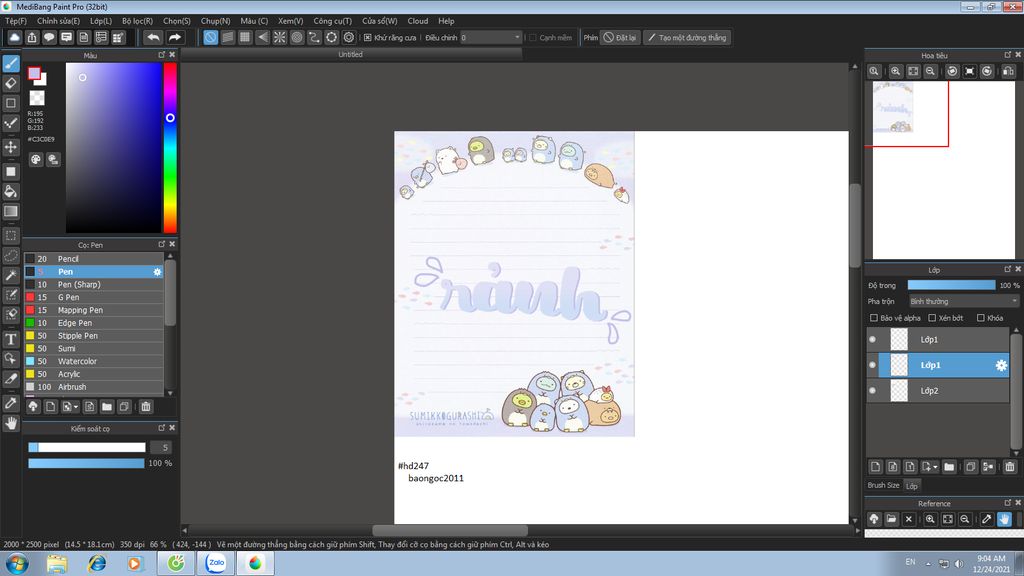The width and height of the screenshot is (1024, 576).
Task: Pick the eyedropper in Reference panel
Action: (987, 519)
